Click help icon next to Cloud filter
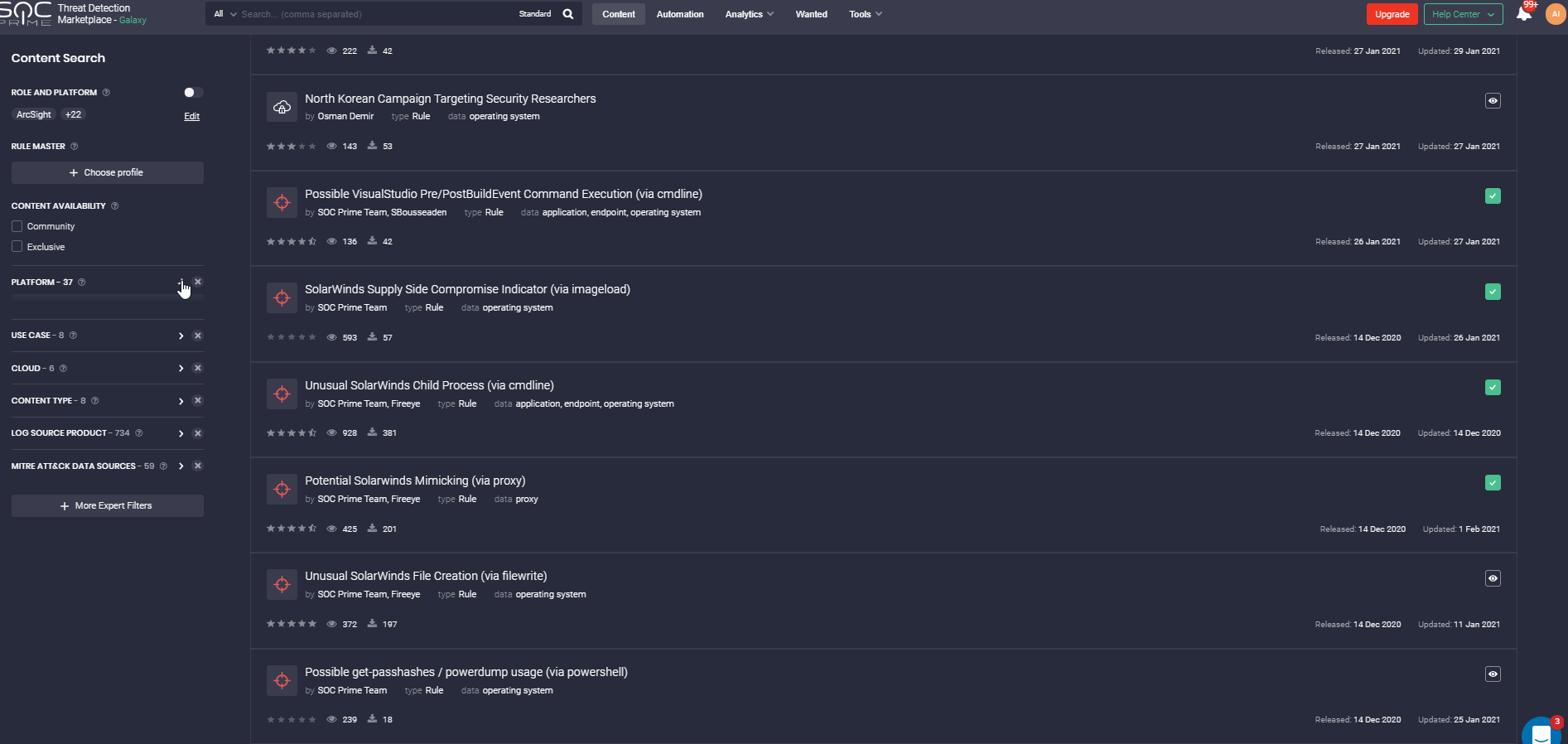 tap(64, 368)
